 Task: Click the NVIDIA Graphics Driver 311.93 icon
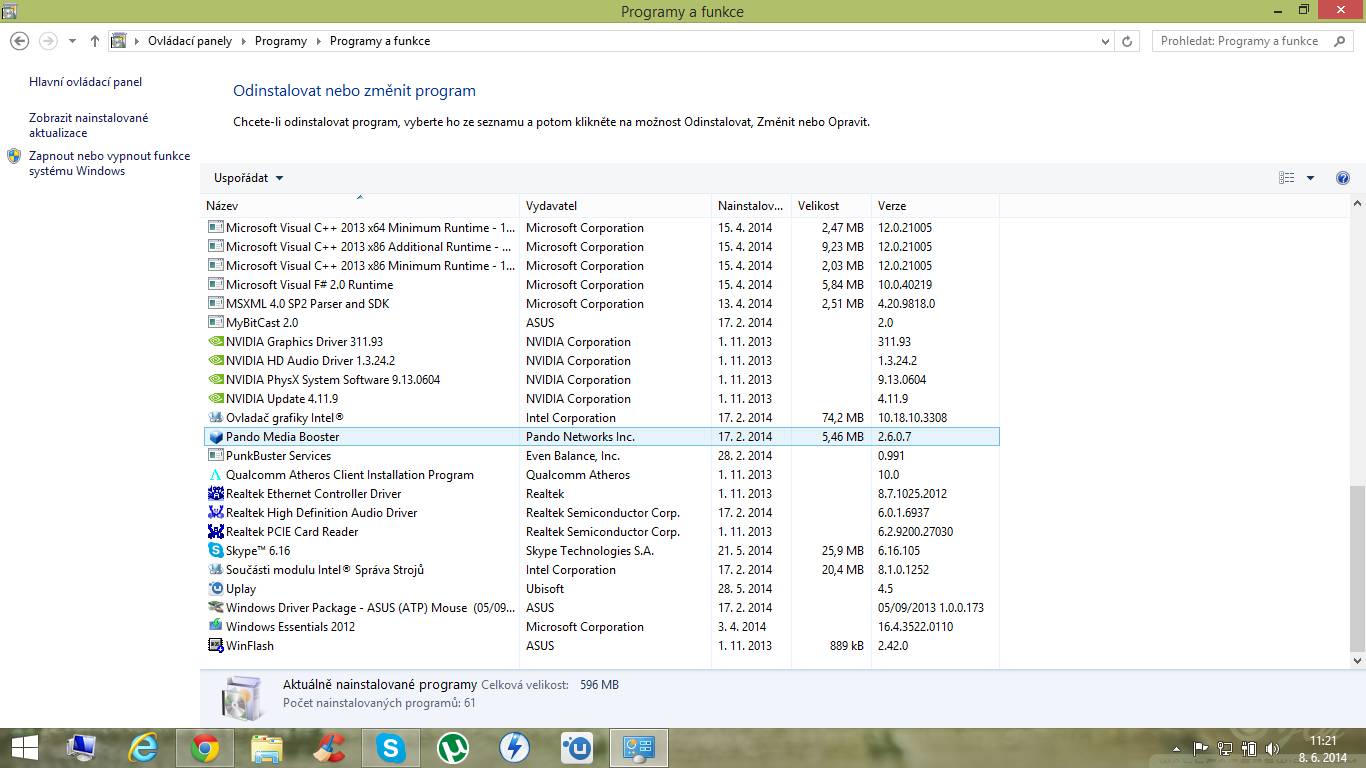click(x=216, y=342)
